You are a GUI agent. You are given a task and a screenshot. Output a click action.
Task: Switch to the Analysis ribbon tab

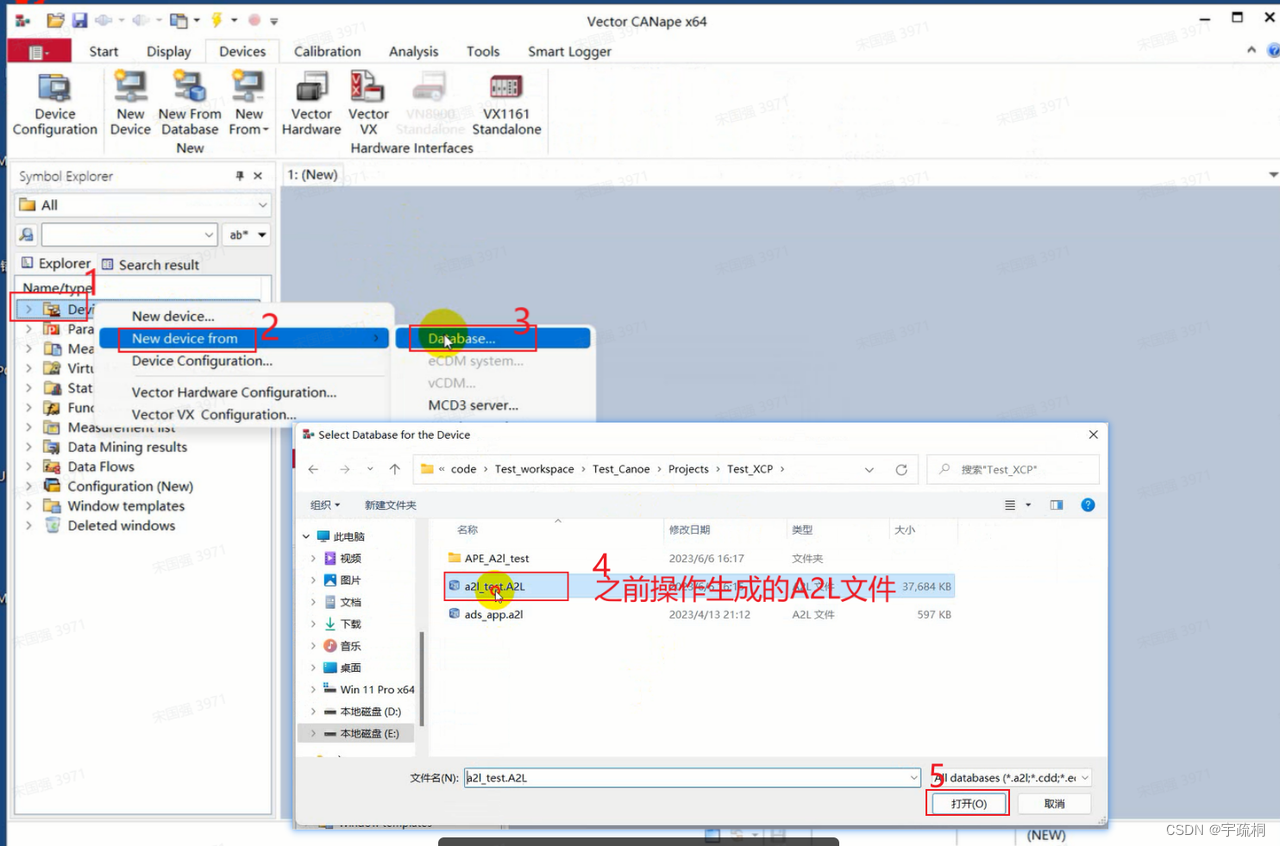click(414, 52)
